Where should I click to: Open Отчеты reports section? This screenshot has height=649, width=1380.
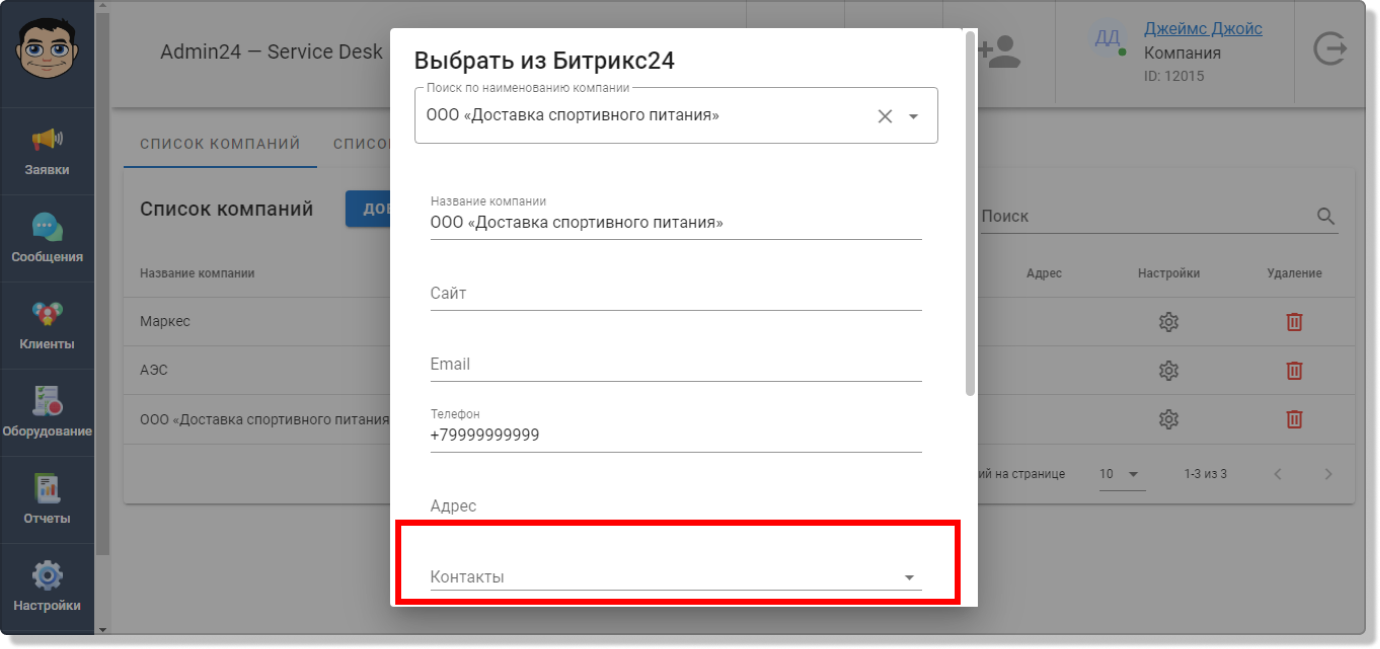pyautogui.click(x=47, y=500)
